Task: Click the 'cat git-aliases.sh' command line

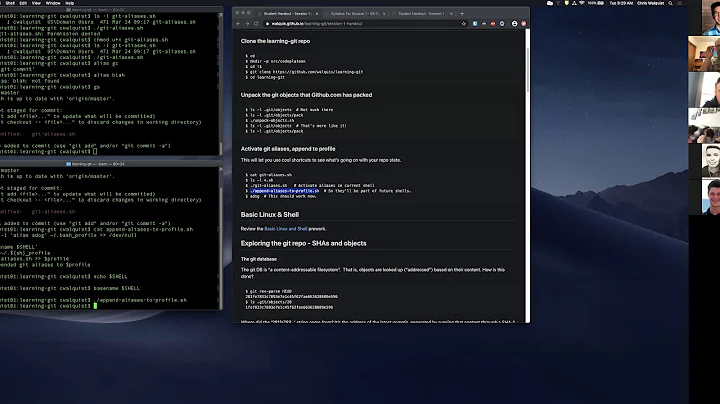Action: pos(269,175)
